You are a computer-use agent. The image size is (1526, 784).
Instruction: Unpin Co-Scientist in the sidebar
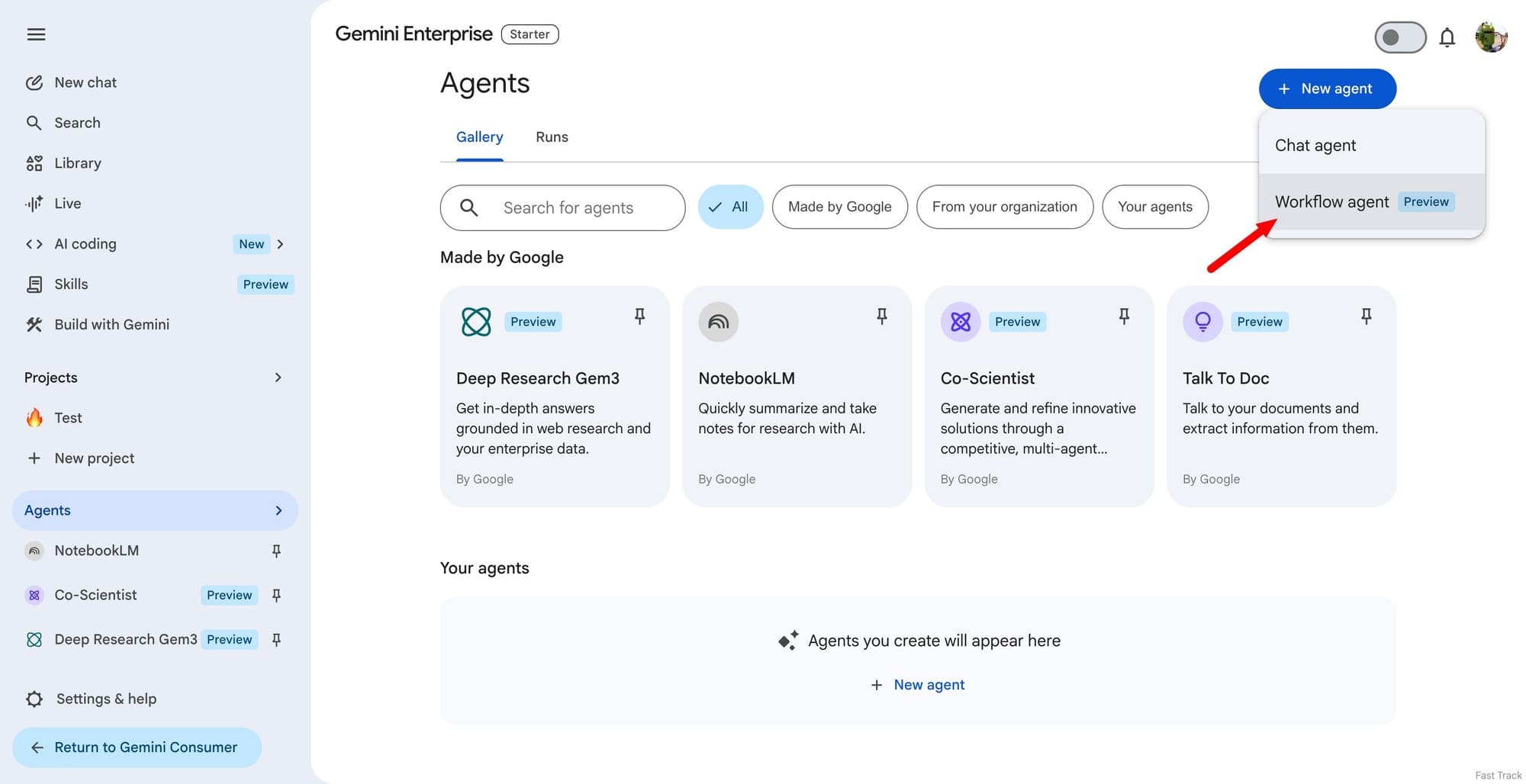click(277, 595)
